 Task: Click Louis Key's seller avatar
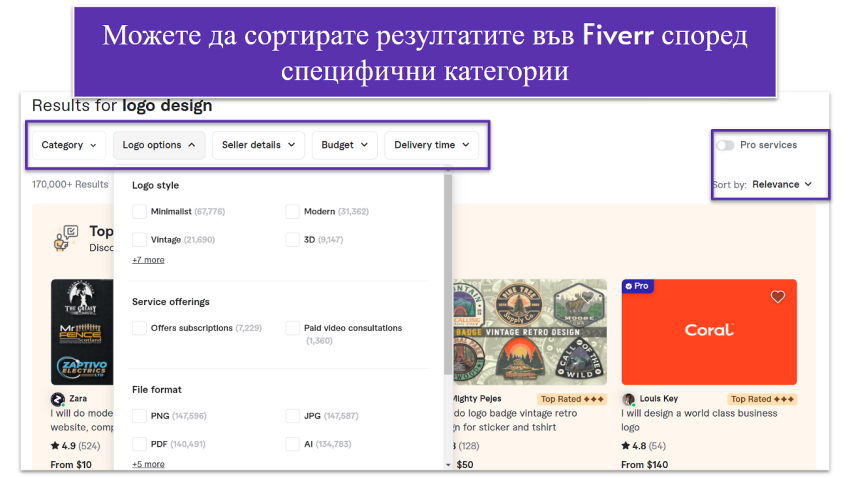pos(628,399)
